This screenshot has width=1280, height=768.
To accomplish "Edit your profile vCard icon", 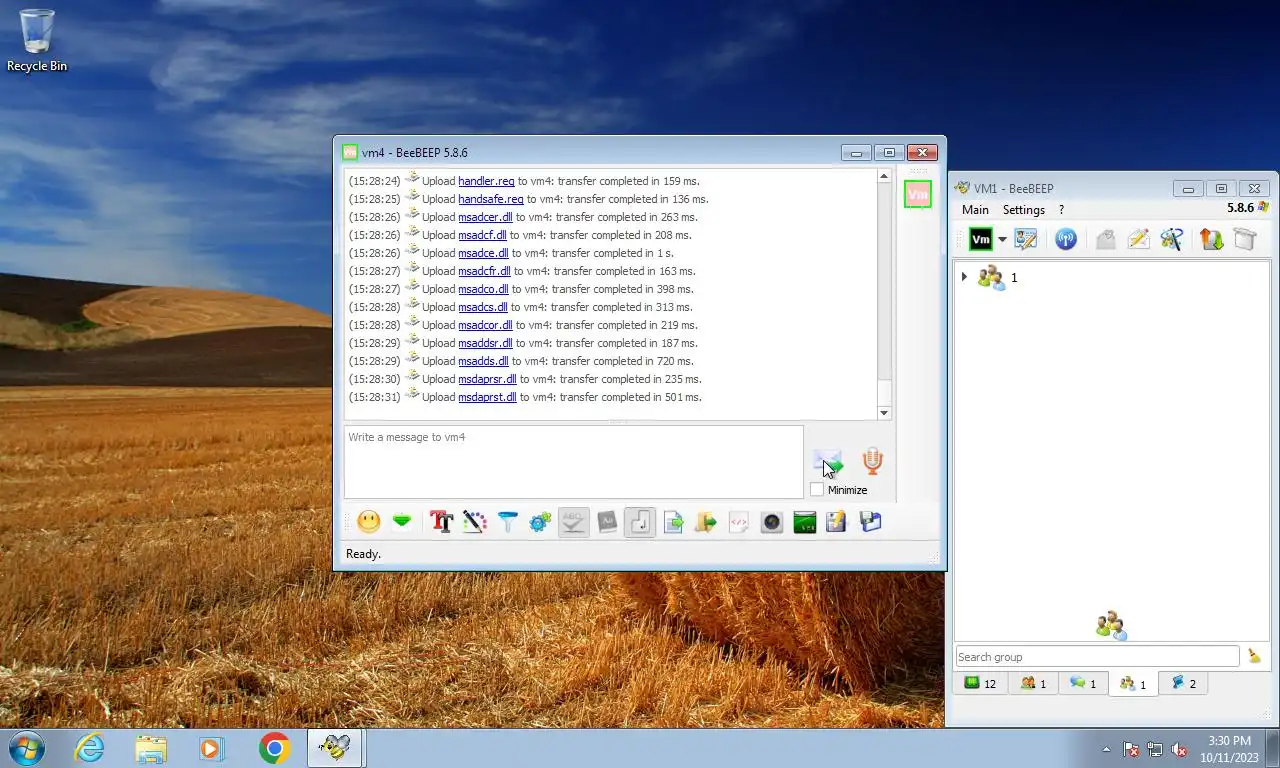I will coord(1025,239).
